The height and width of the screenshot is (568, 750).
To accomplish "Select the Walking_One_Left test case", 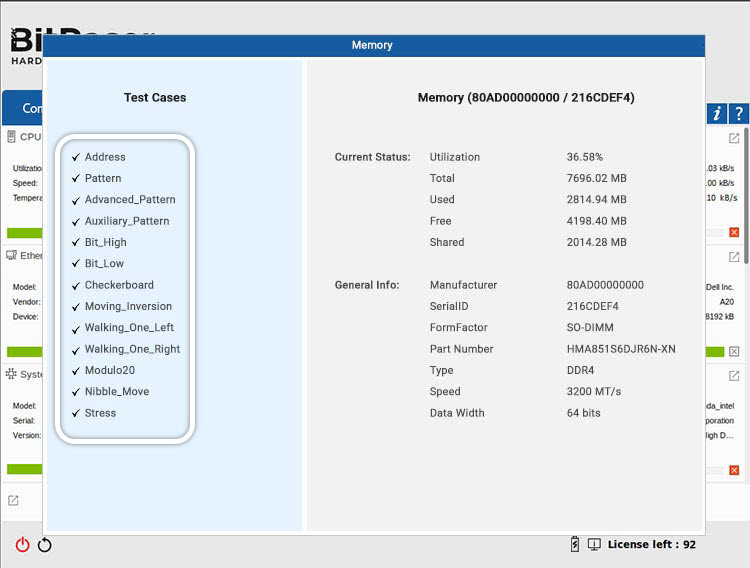I will pyautogui.click(x=129, y=328).
